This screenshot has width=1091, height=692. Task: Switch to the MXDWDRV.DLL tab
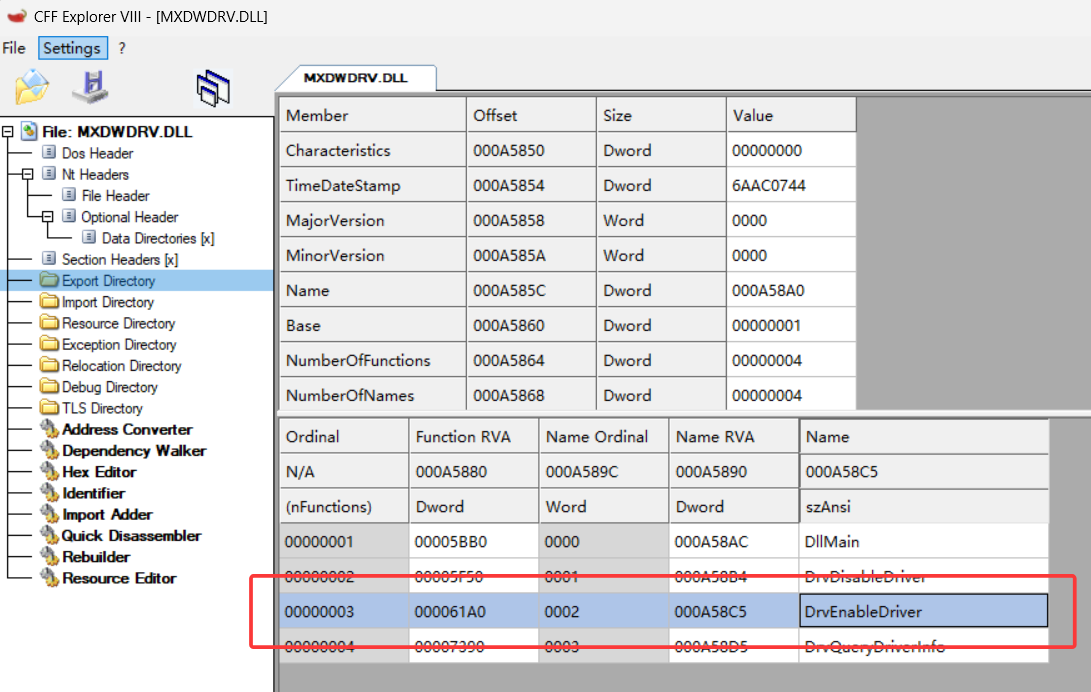[356, 78]
